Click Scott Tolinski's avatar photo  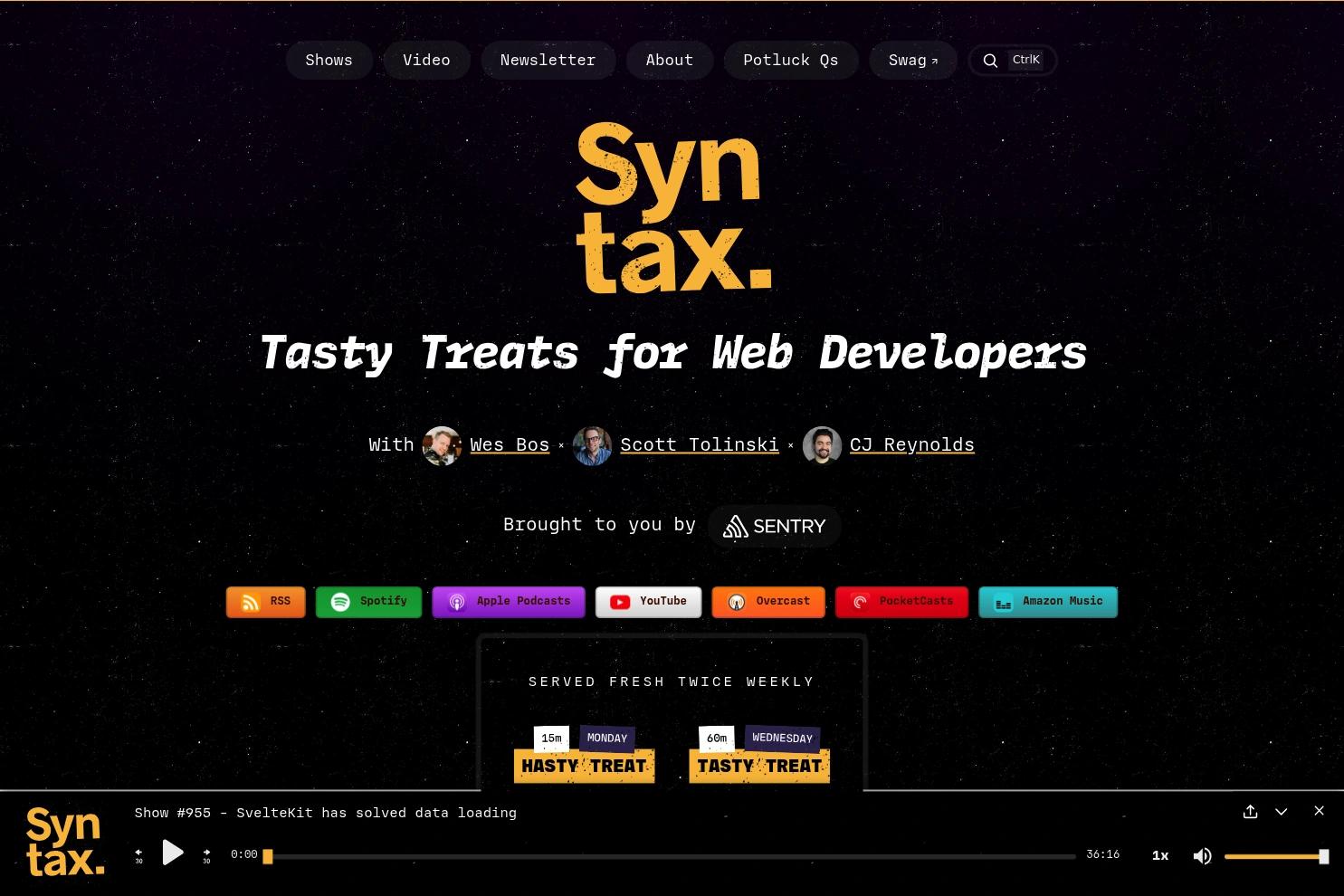[592, 445]
